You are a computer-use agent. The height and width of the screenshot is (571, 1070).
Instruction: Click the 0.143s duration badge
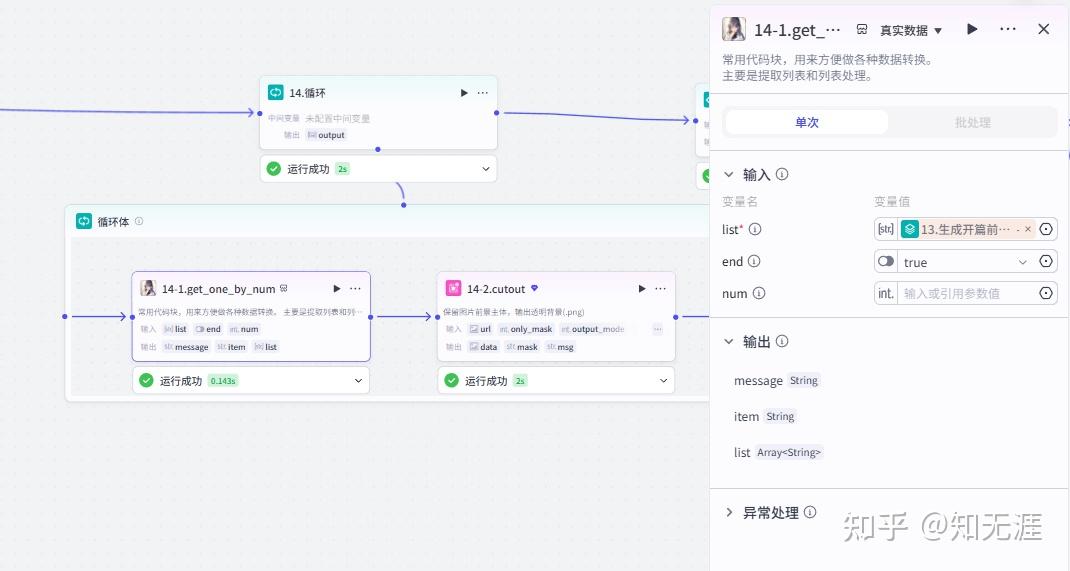pyautogui.click(x=223, y=381)
